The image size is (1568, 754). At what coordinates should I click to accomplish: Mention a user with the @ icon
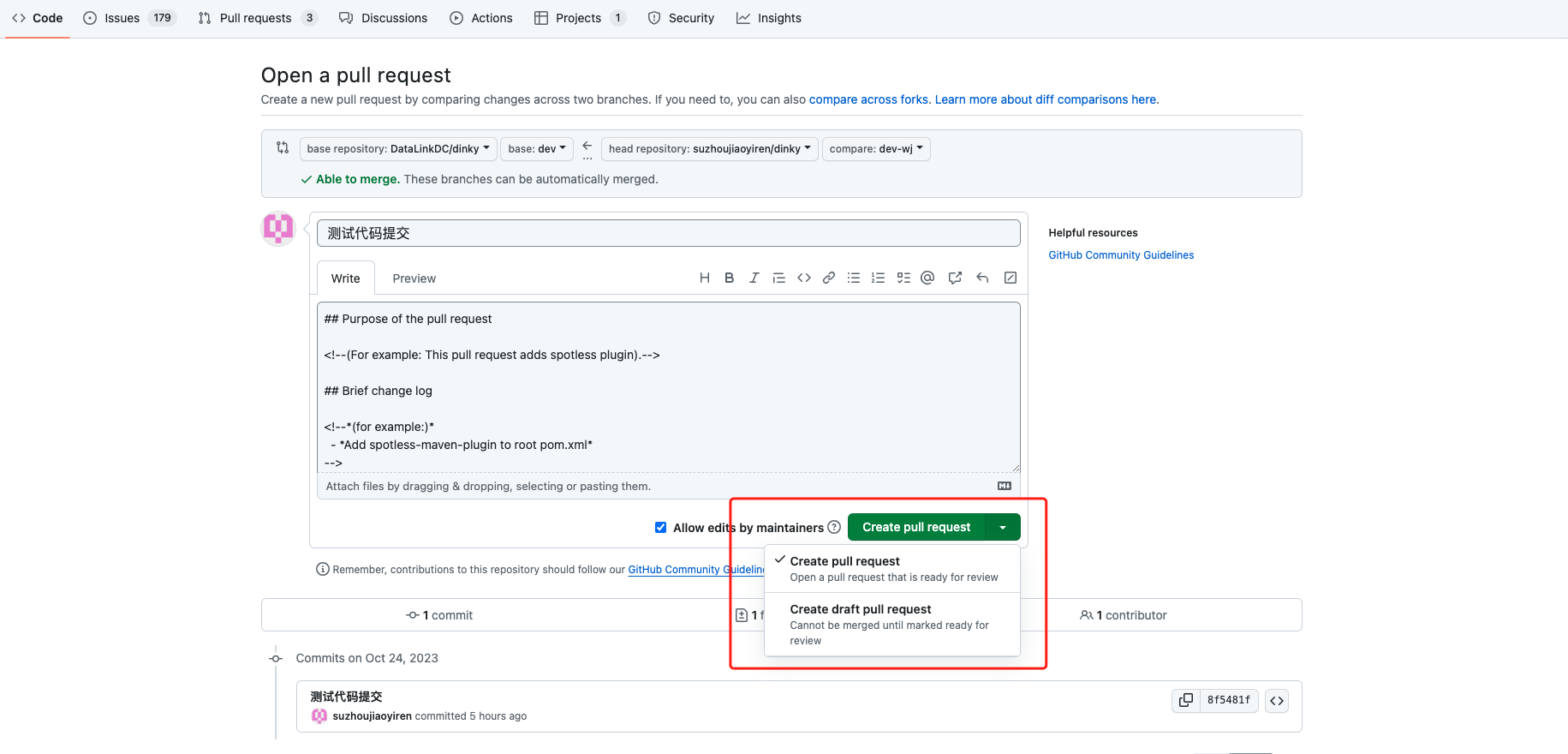927,278
